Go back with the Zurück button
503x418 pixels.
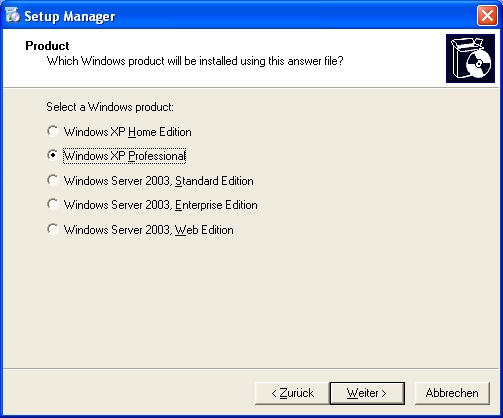pos(292,393)
